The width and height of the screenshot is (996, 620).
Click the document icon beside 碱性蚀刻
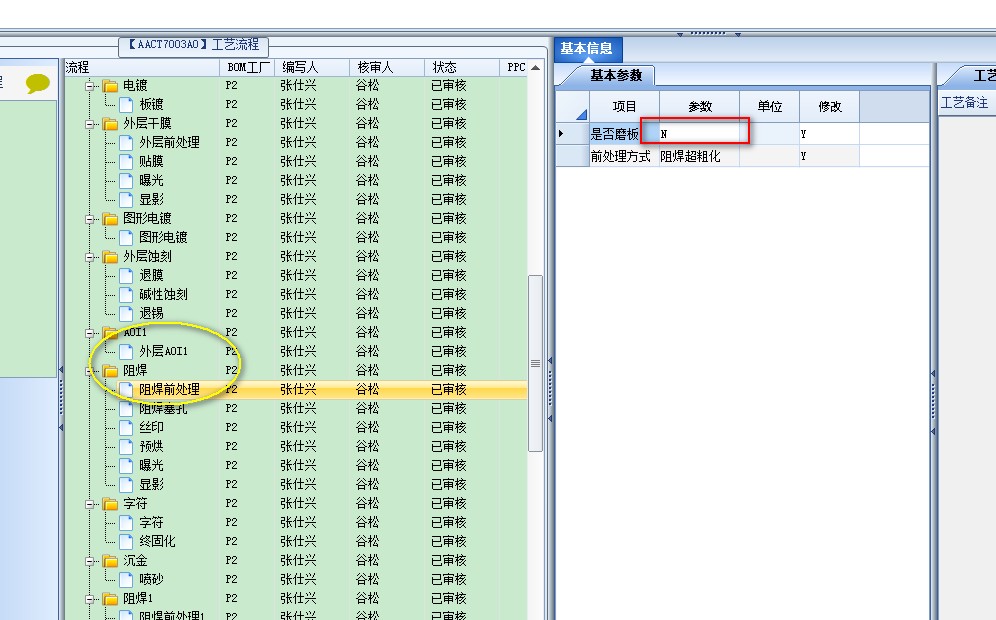click(126, 294)
